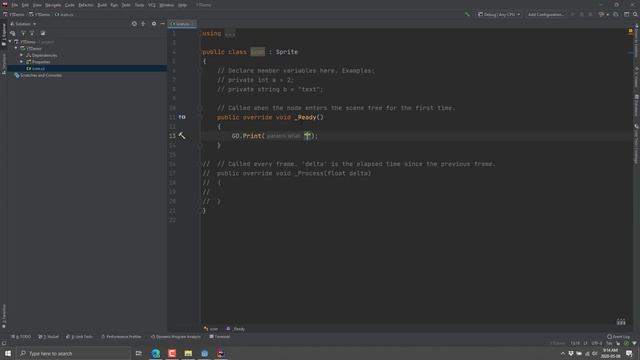This screenshot has width=640, height=360.
Task: Click the override gutter icon beside _Ready
Action: click(182, 117)
